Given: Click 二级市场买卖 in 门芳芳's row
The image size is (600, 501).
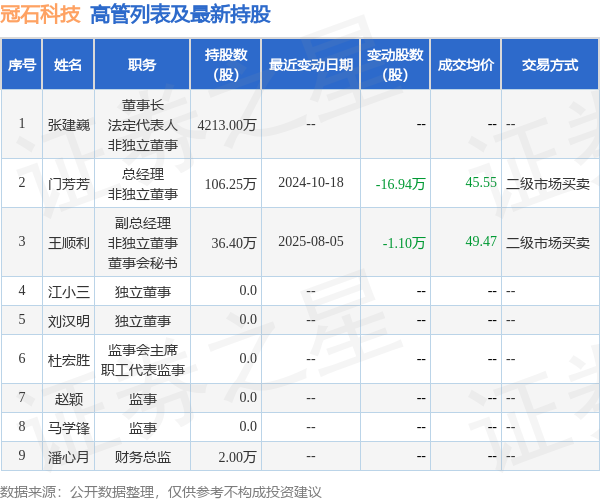Looking at the screenshot, I should click(x=548, y=184).
